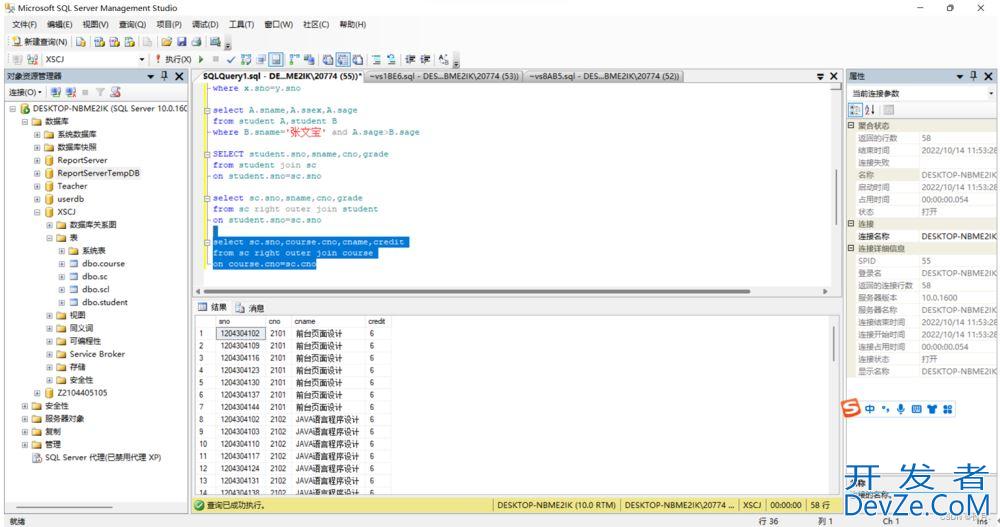Click the 新建查询(N) button

(39, 41)
